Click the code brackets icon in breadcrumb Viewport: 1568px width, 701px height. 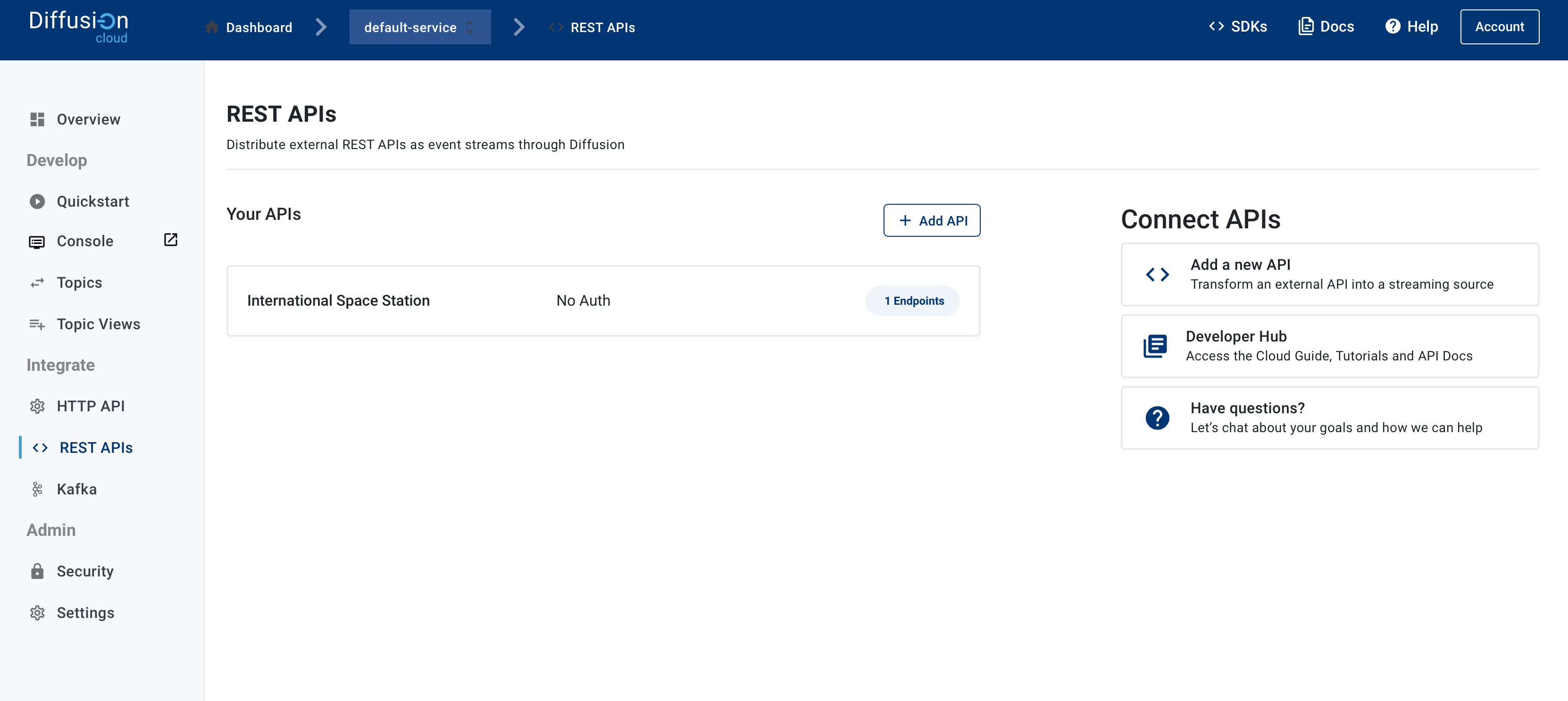pos(556,27)
